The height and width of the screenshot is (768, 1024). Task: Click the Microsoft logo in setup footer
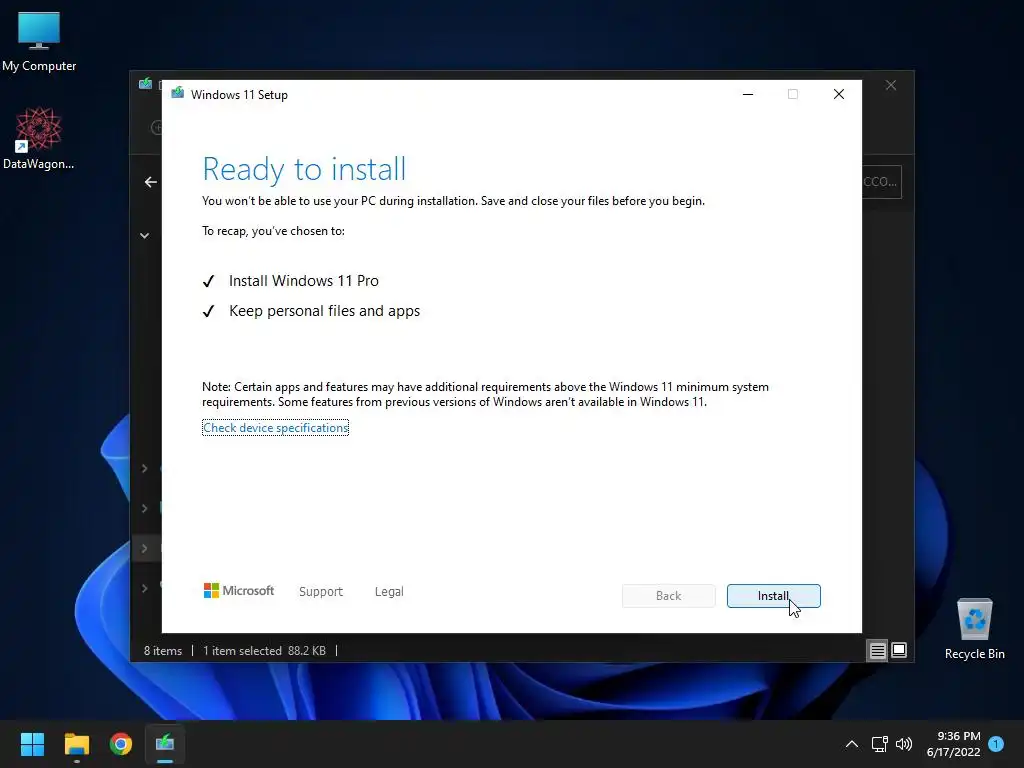tap(239, 590)
